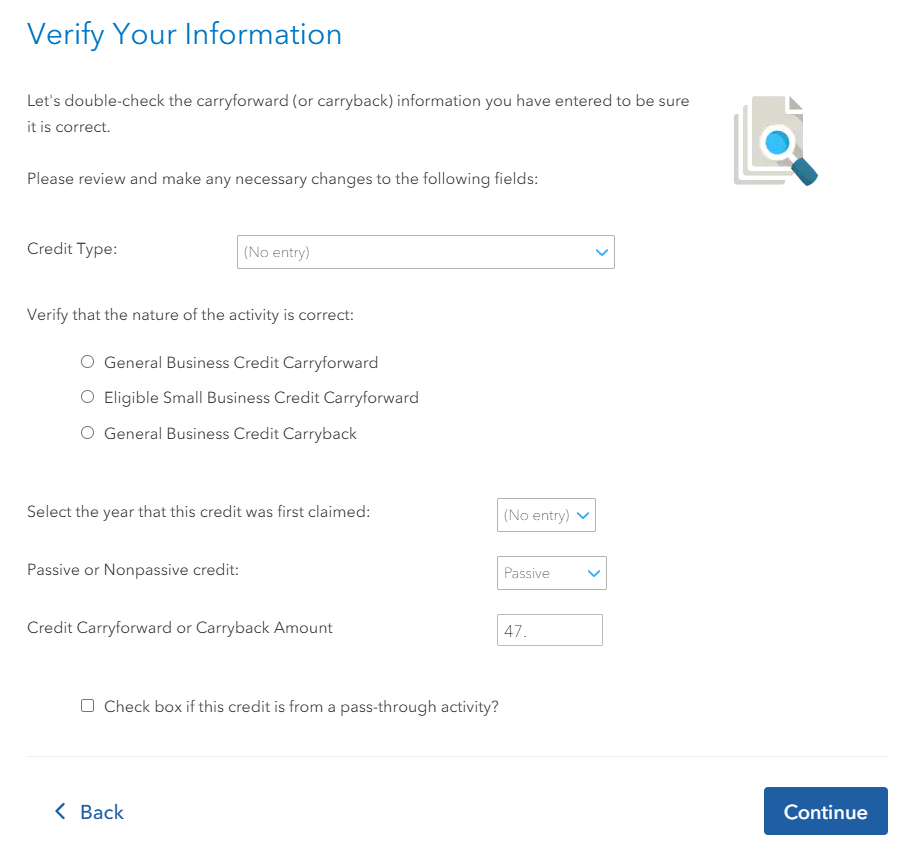Click the nature of the activity instruction text

pos(190,315)
